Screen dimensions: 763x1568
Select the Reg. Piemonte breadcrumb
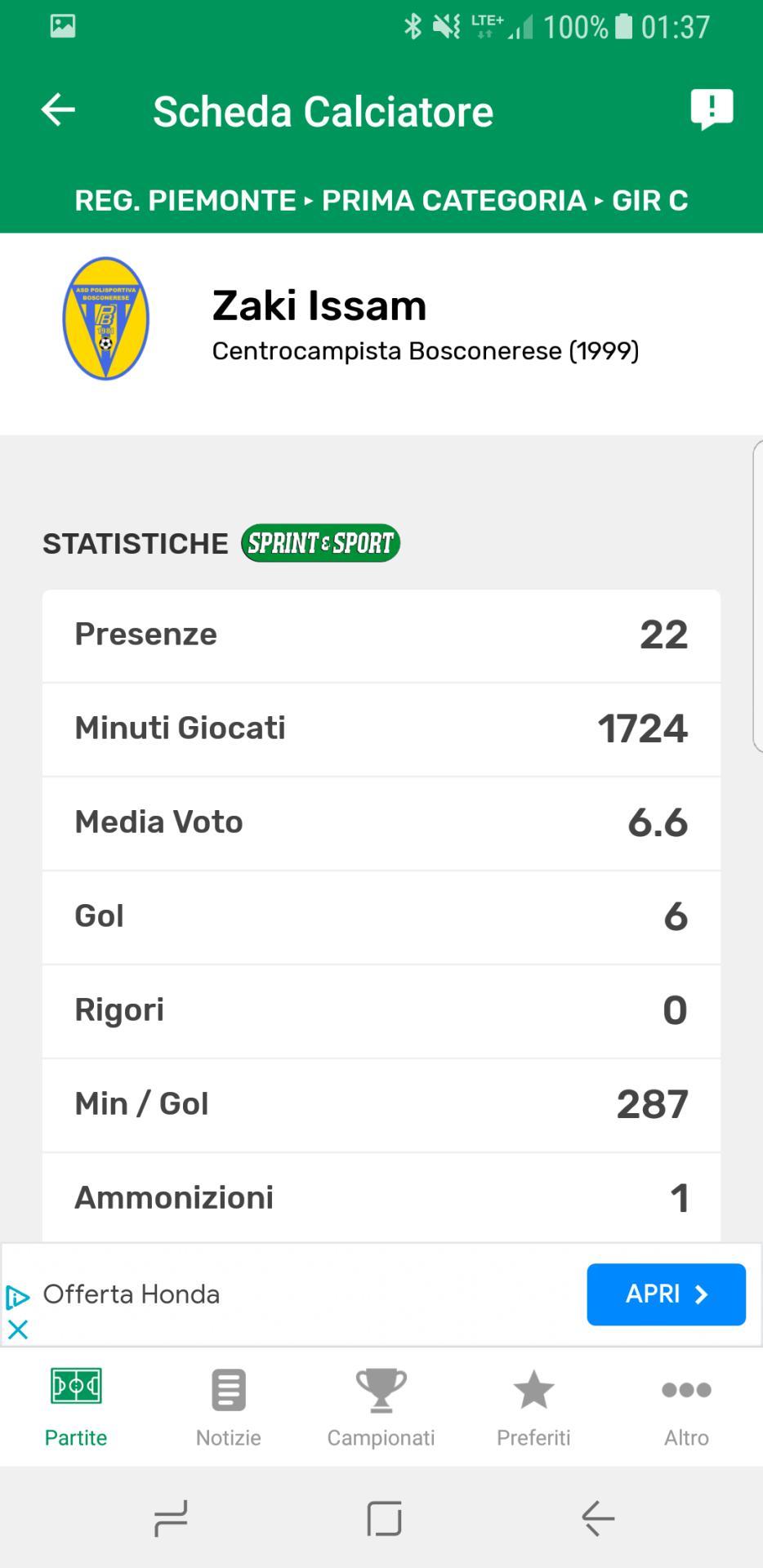click(185, 201)
